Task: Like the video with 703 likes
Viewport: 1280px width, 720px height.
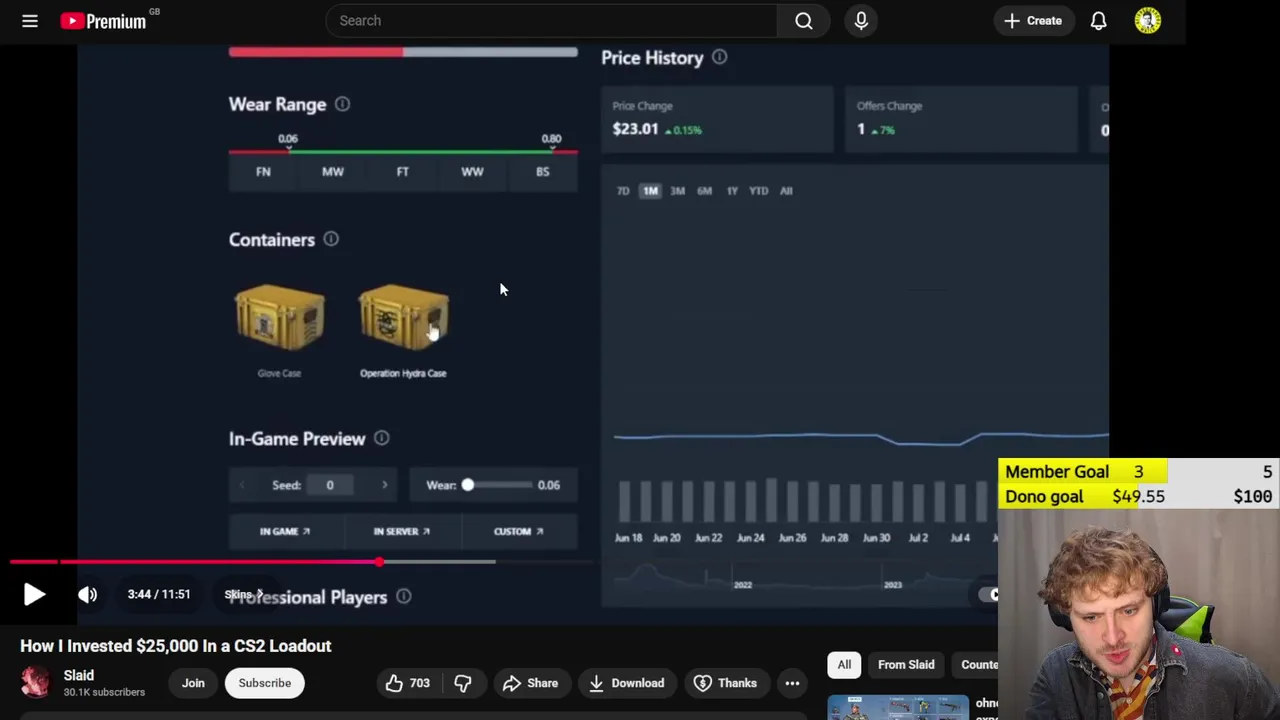Action: tap(408, 683)
